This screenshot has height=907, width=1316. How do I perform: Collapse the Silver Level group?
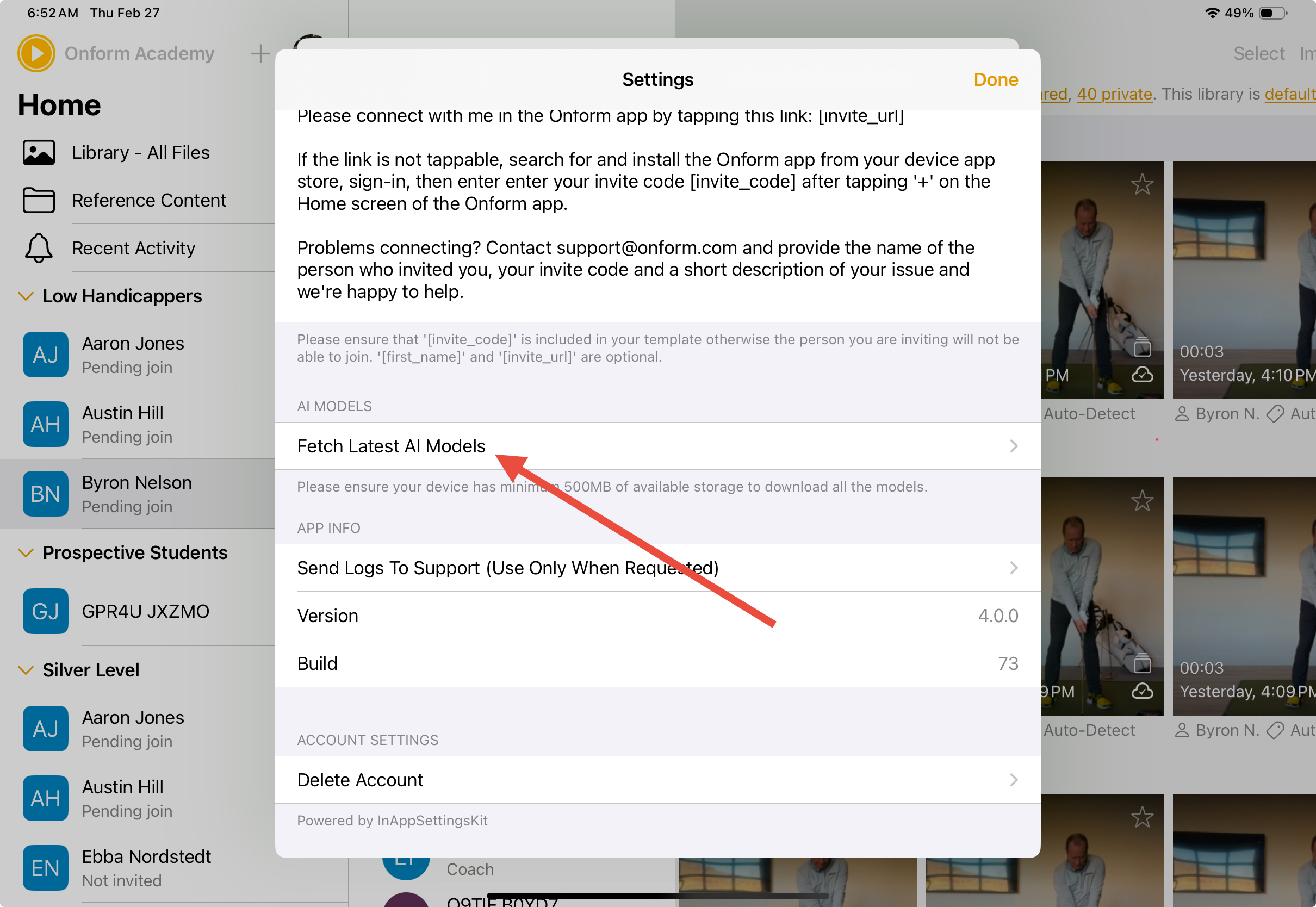click(x=26, y=670)
